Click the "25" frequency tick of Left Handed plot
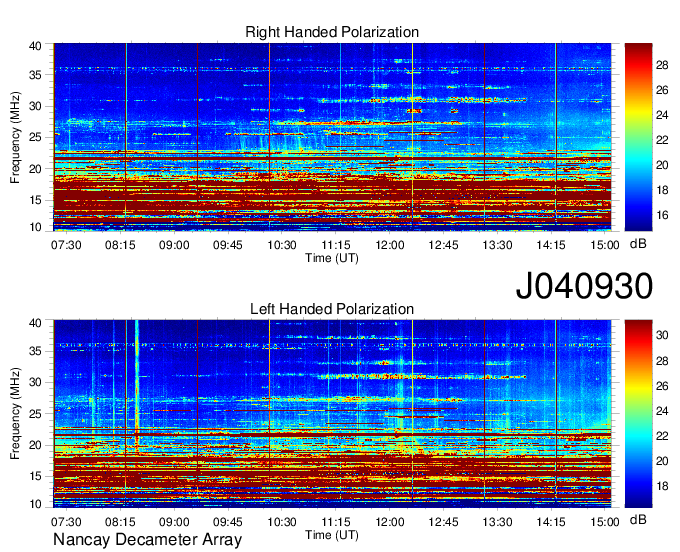 [x=35, y=414]
